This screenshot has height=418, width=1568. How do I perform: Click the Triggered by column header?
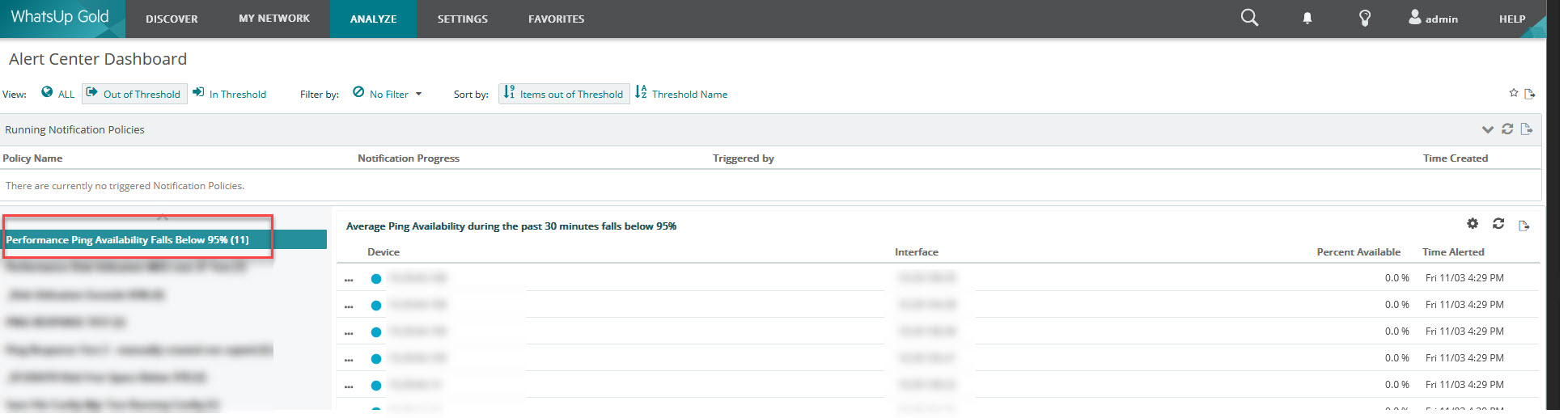click(x=743, y=158)
